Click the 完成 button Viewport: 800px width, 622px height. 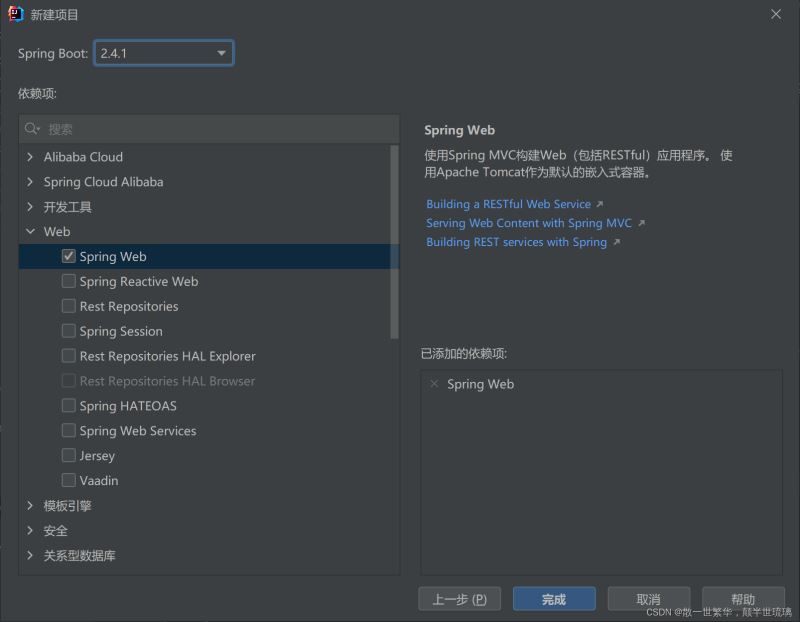coord(554,599)
